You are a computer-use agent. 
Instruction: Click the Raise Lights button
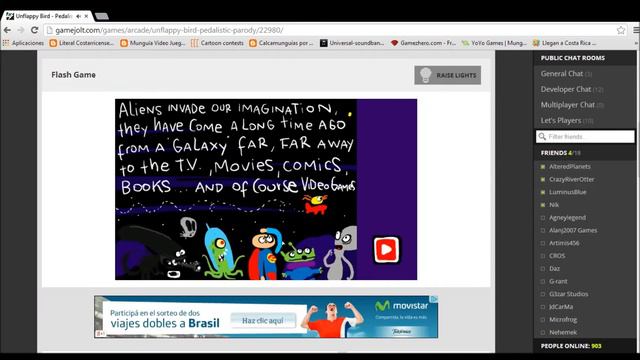coord(447,75)
